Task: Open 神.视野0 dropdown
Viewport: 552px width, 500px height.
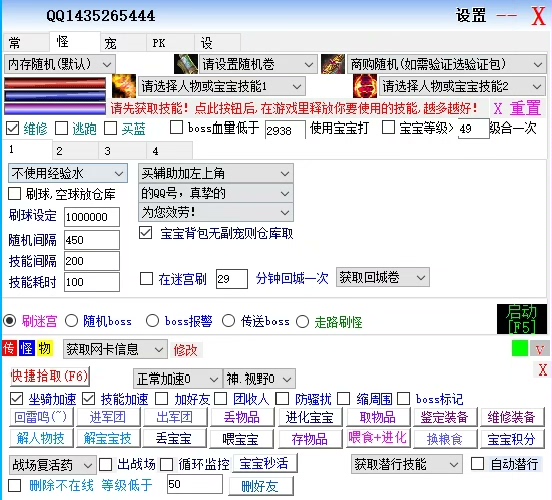Action: coord(259,379)
